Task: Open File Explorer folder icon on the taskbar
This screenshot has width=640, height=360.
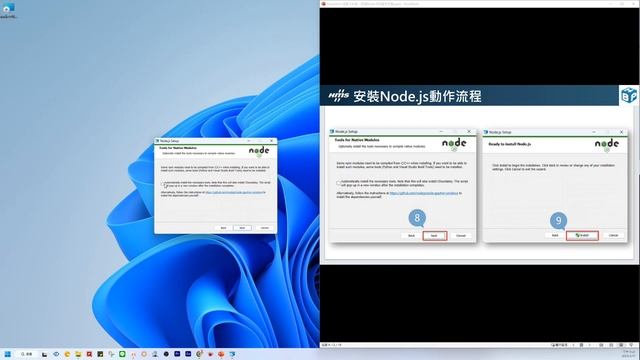Action: tap(78, 354)
